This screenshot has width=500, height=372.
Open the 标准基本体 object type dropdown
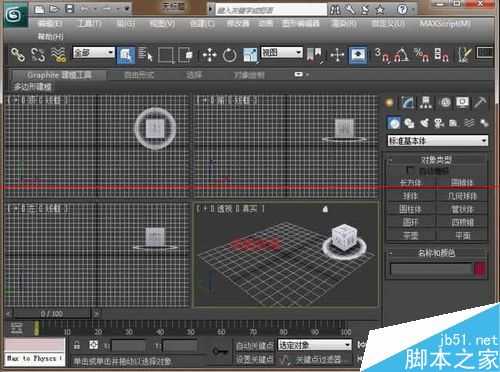(x=437, y=141)
